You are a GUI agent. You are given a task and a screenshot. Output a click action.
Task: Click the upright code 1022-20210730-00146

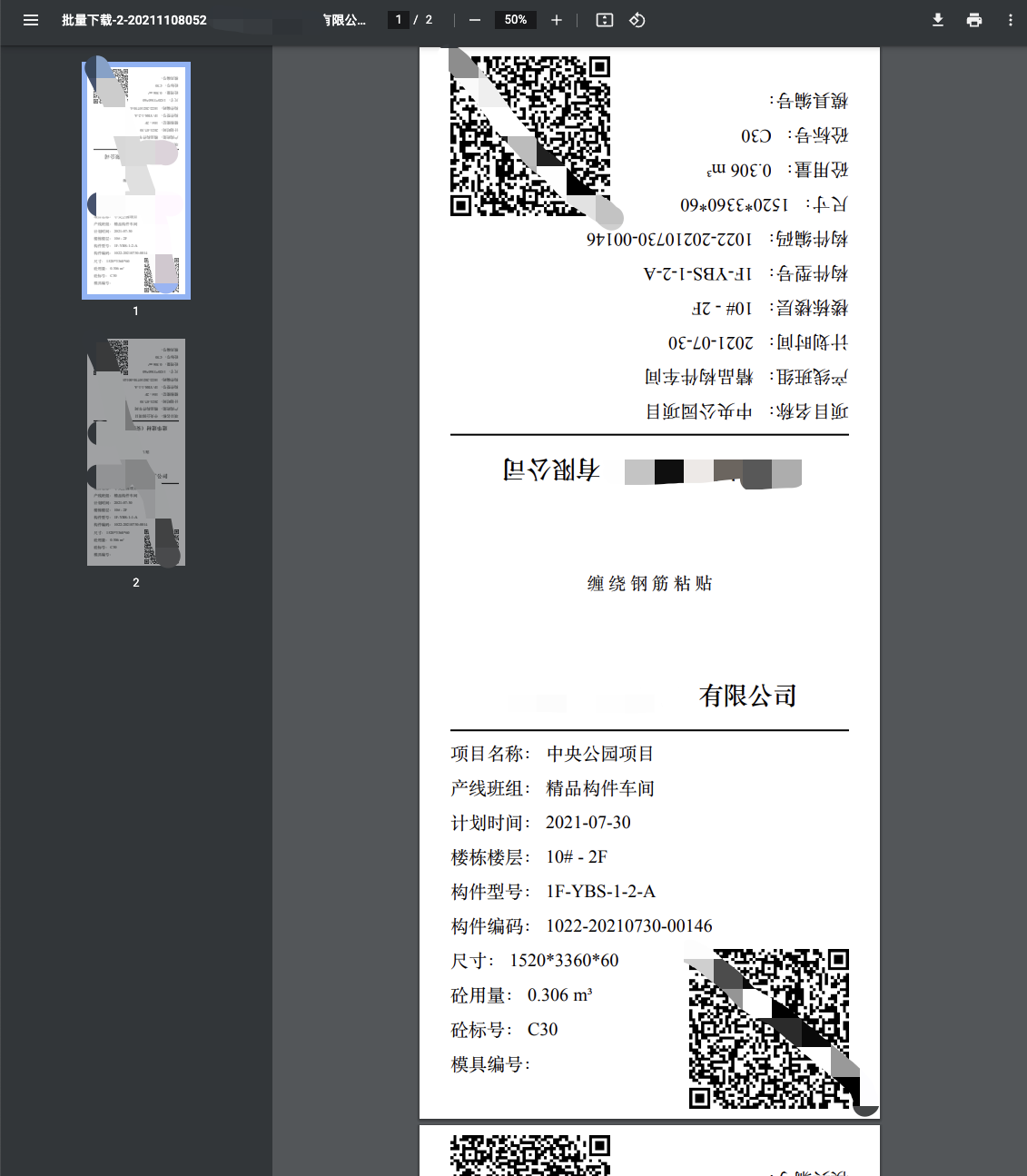(x=629, y=926)
